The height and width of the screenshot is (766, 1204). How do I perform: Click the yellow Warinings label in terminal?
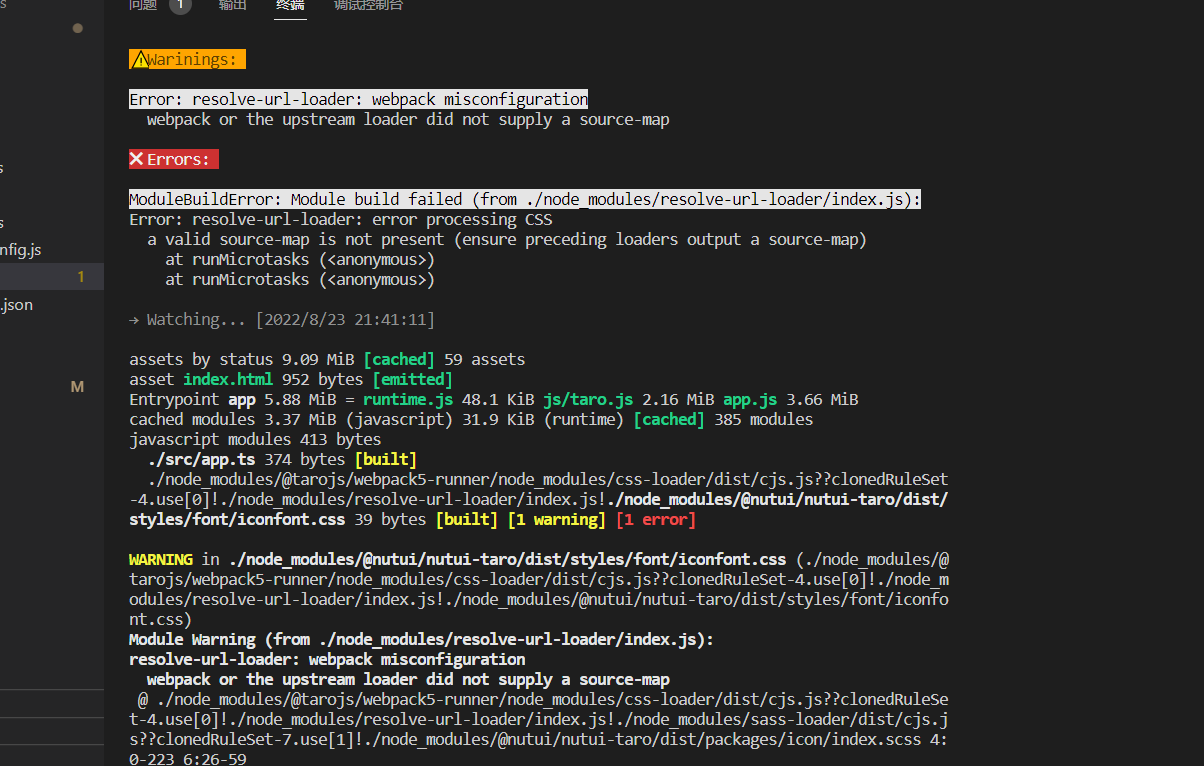pyautogui.click(x=187, y=59)
